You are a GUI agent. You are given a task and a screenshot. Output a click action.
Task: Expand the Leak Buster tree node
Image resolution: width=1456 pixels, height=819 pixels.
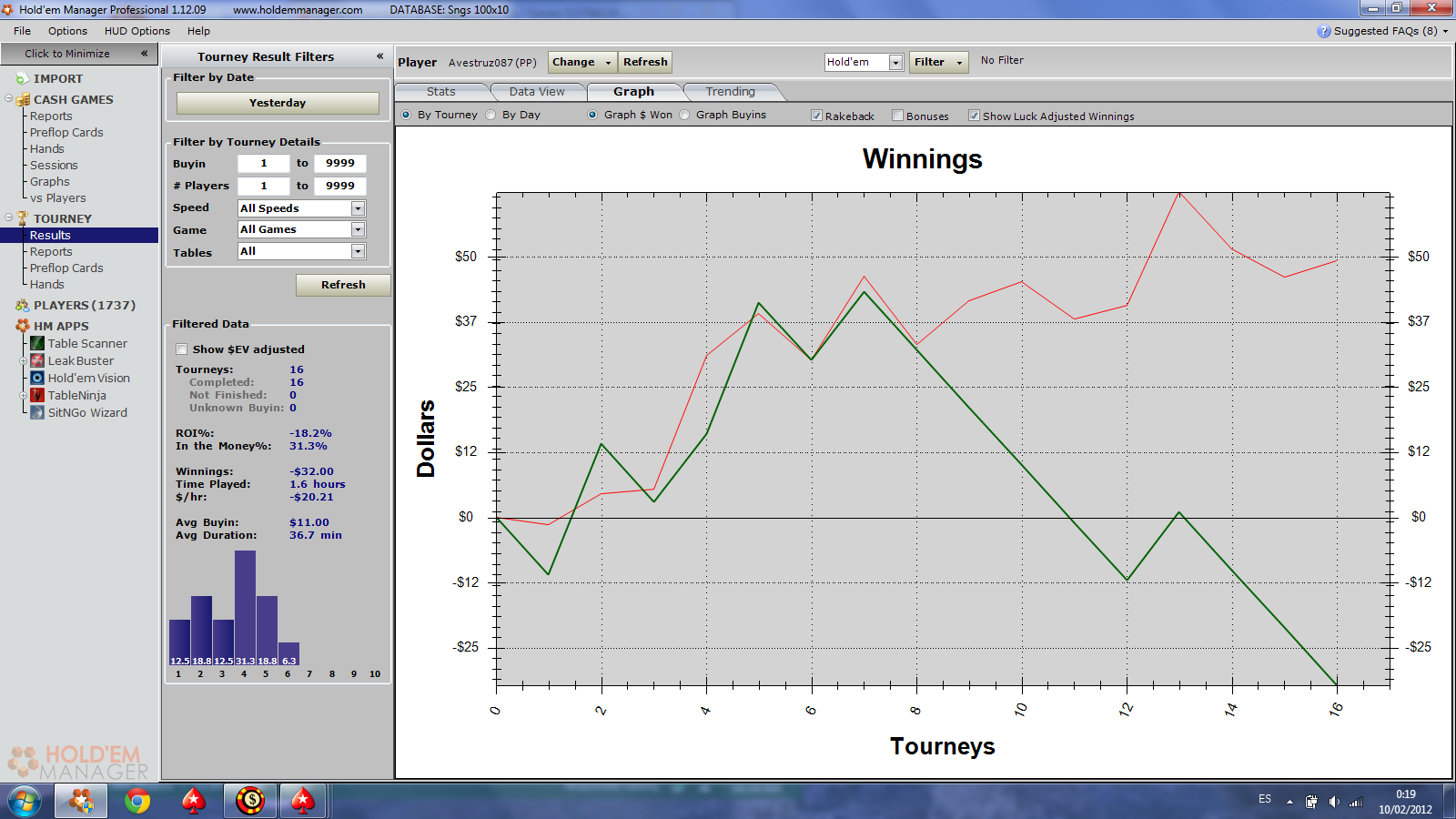tap(24, 360)
